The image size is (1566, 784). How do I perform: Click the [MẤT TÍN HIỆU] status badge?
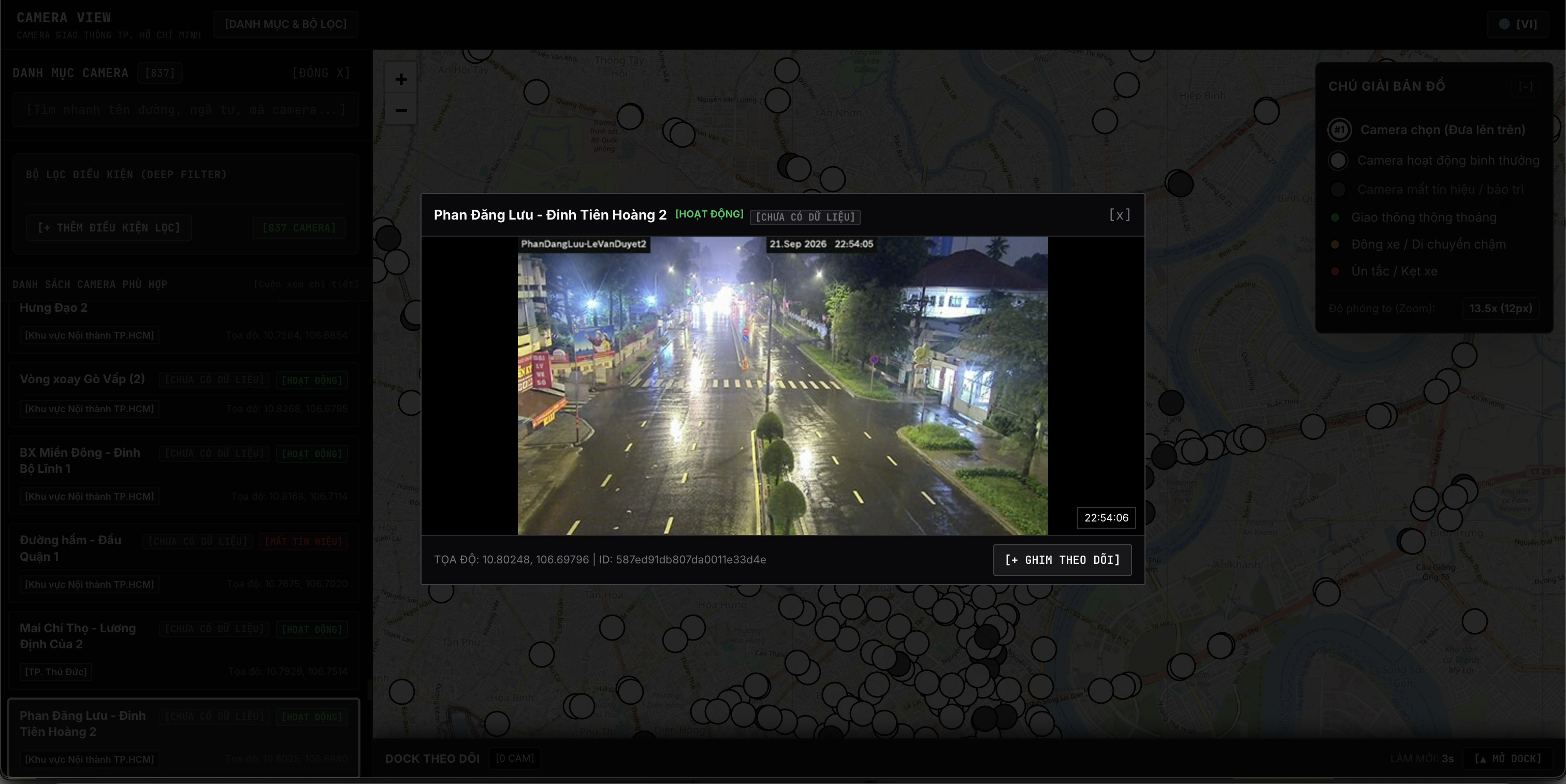(303, 542)
